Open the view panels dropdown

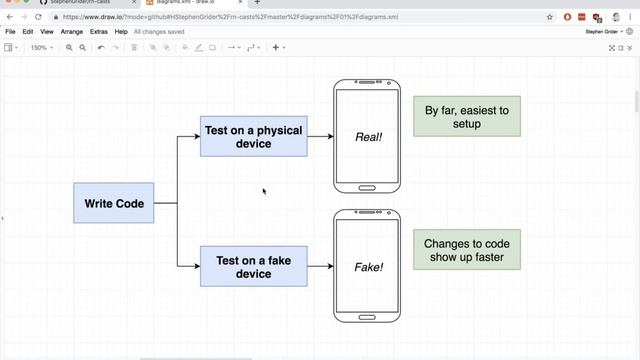coord(11,48)
